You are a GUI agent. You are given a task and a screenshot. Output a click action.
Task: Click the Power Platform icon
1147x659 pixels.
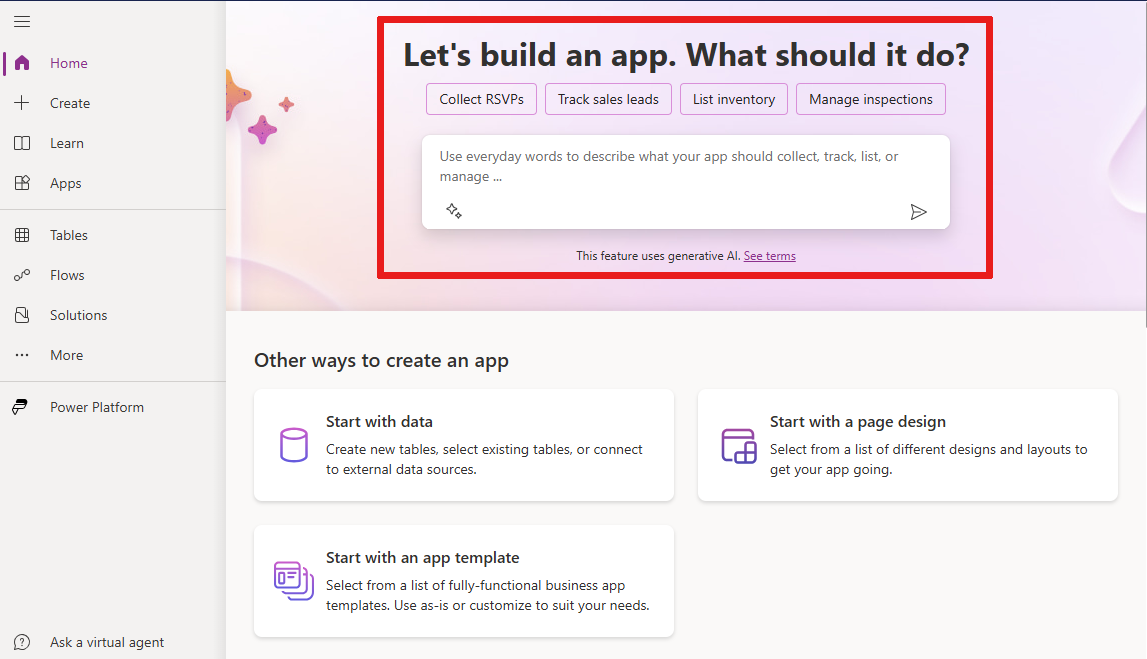point(22,407)
